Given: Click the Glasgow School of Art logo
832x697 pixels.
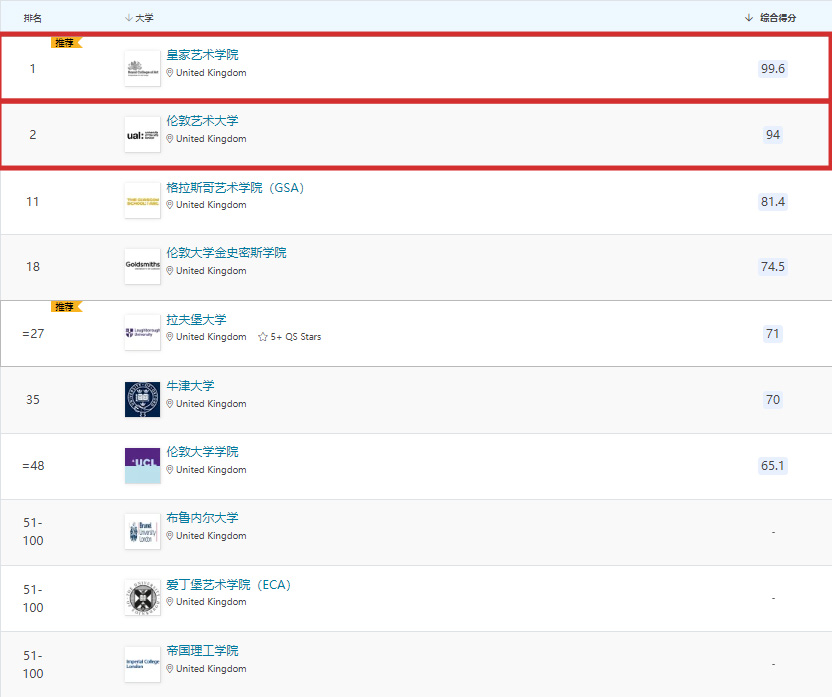Looking at the screenshot, I should click(x=142, y=201).
